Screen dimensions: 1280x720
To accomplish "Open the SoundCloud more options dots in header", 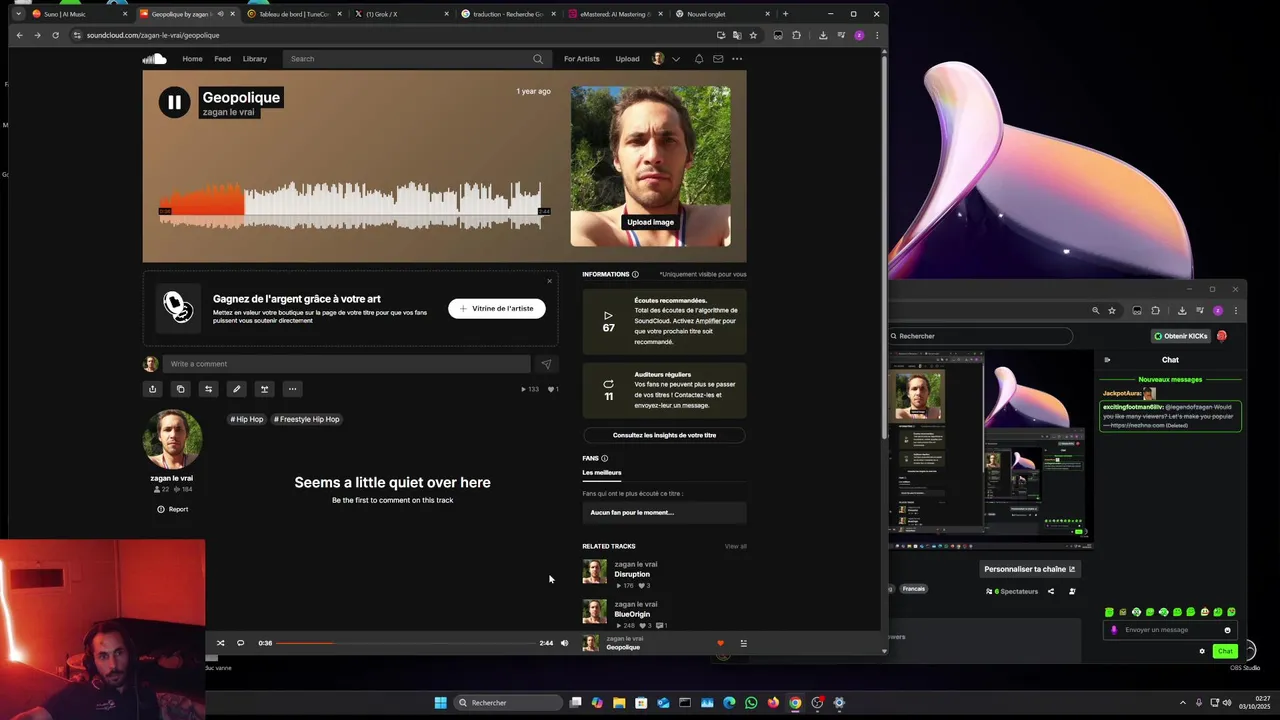I will pyautogui.click(x=737, y=59).
